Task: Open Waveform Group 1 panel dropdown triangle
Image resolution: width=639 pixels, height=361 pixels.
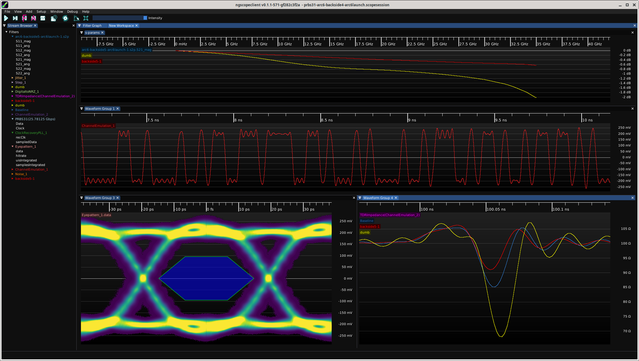Action: click(82, 109)
